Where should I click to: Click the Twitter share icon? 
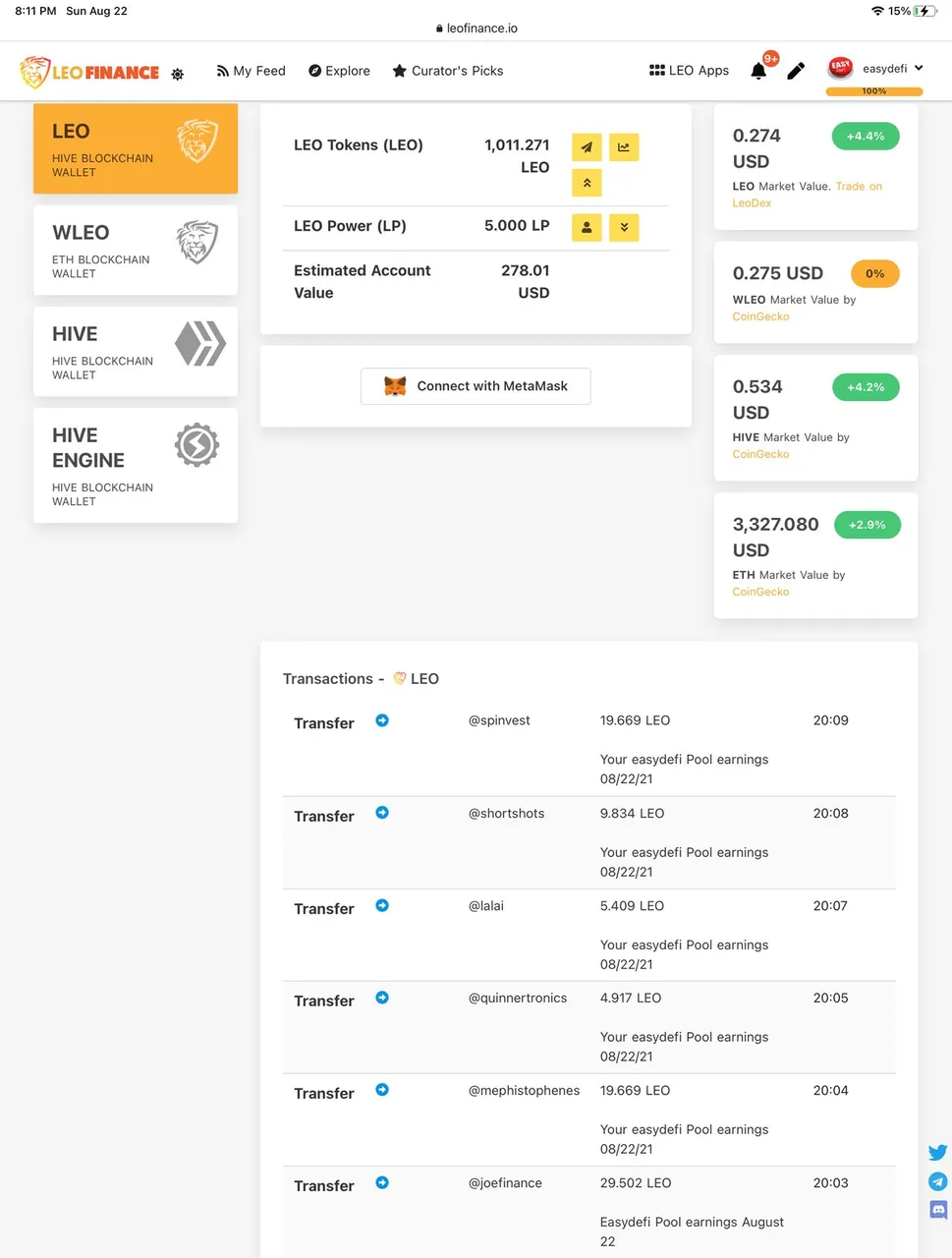(x=938, y=1152)
